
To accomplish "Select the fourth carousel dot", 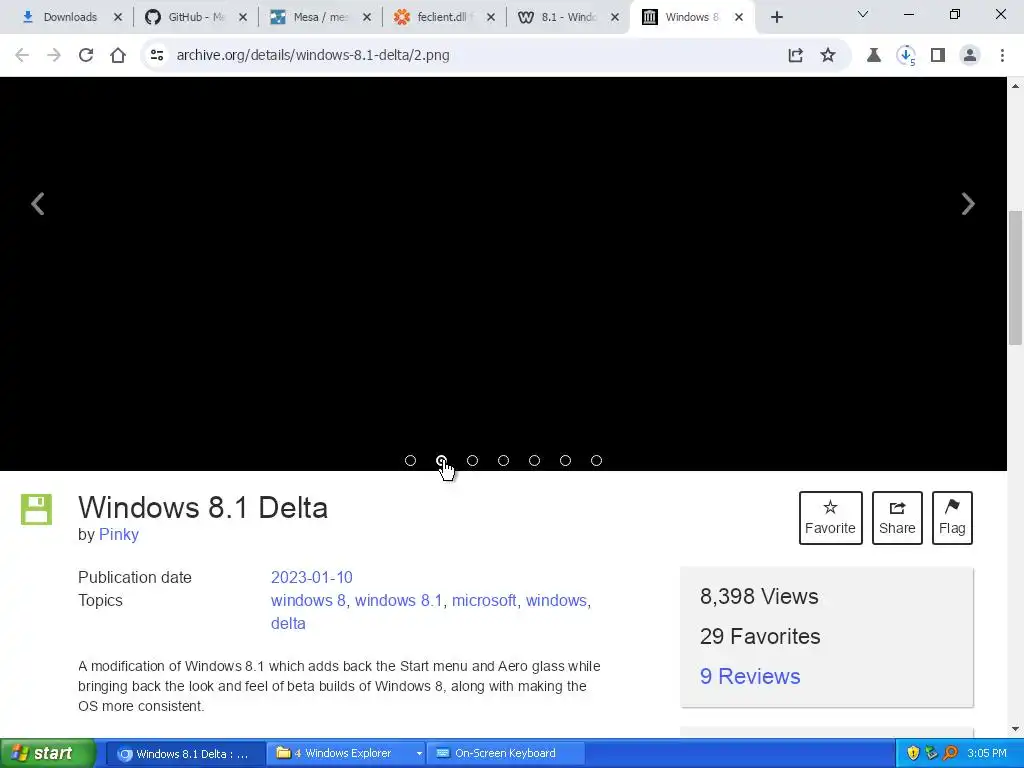I will click(x=504, y=460).
